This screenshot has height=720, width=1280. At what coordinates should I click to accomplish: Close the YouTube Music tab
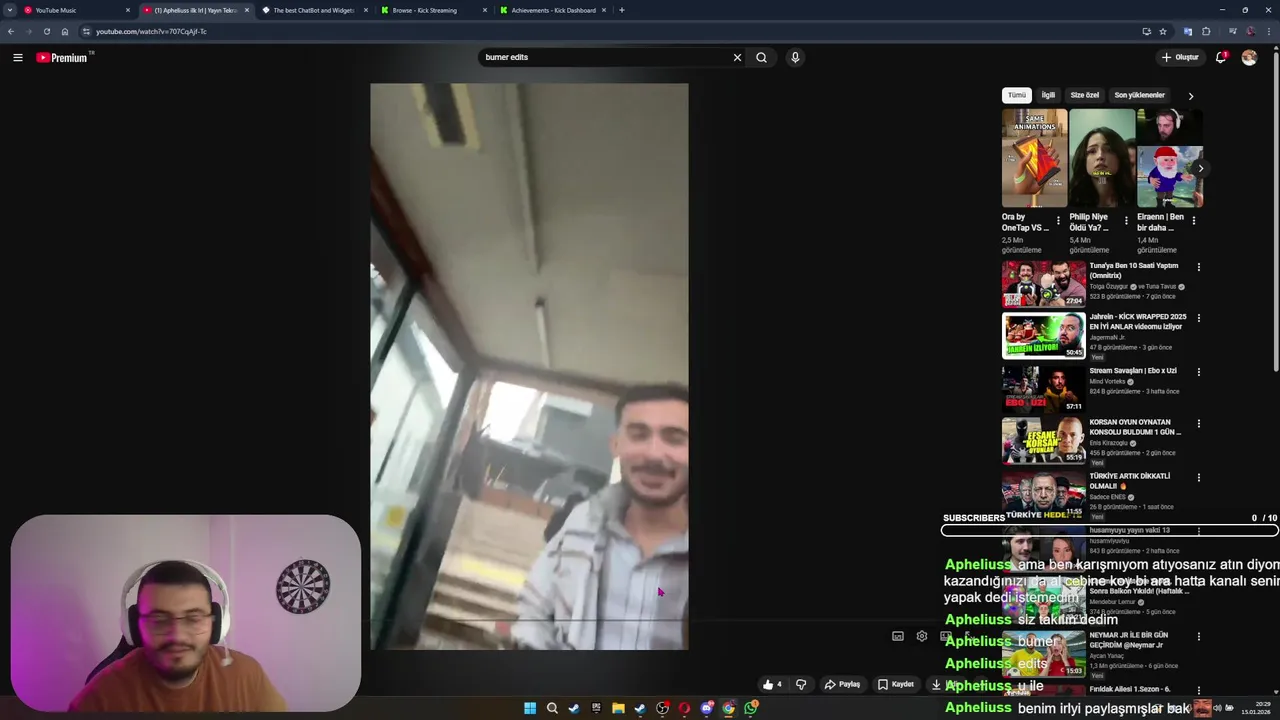tap(128, 10)
